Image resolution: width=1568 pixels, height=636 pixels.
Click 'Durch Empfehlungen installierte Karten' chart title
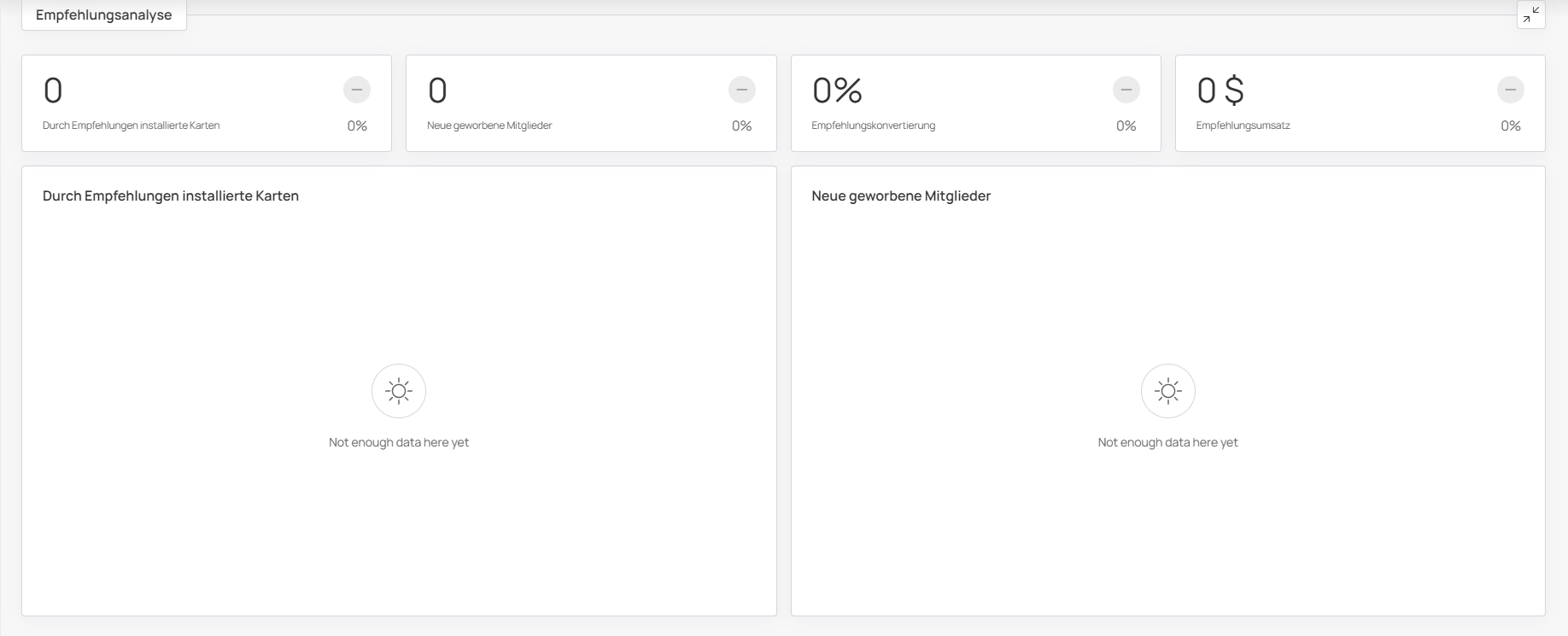click(171, 196)
